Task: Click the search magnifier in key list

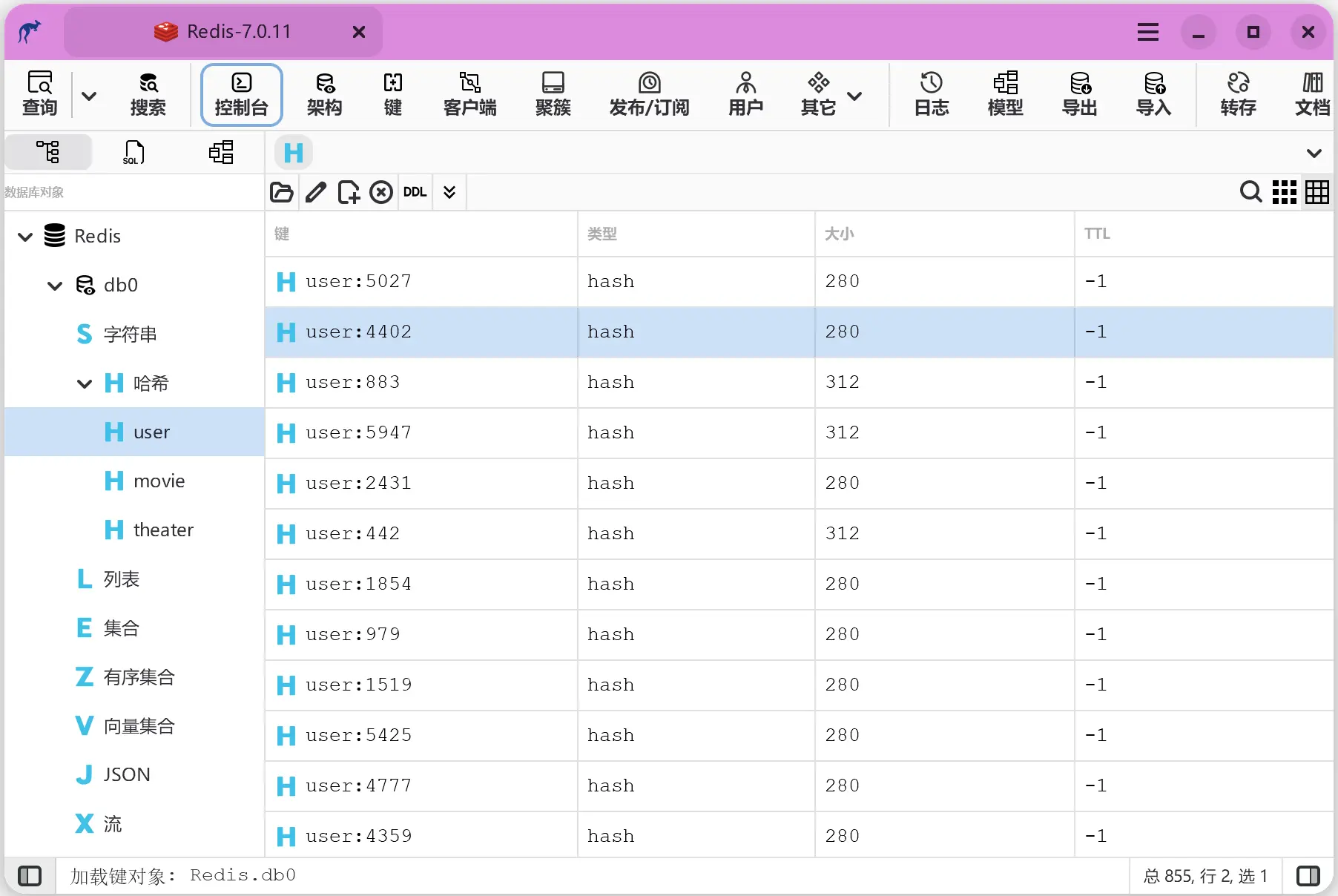Action: coord(1250,192)
